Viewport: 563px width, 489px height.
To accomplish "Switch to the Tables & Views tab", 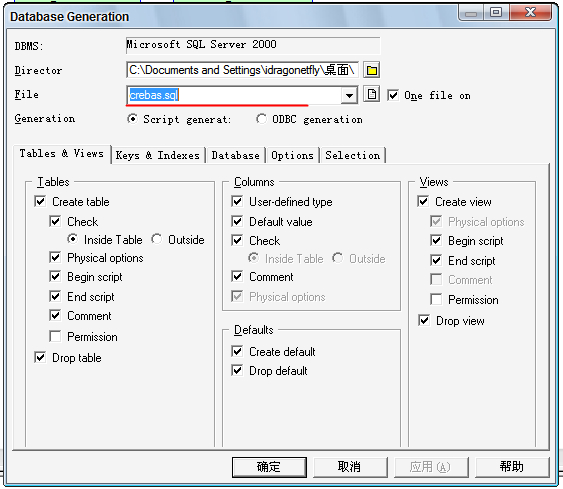I will pos(62,154).
